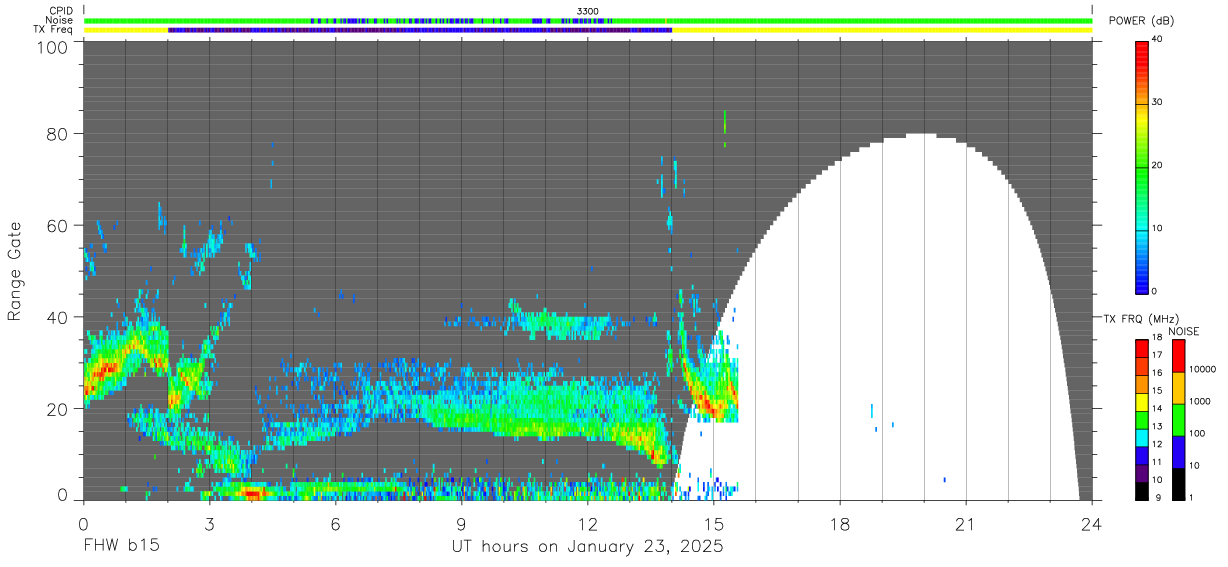Screen dimensions: 1228x567
Task: Click the 9 MHz label on frequency legend
Action: click(x=1158, y=497)
